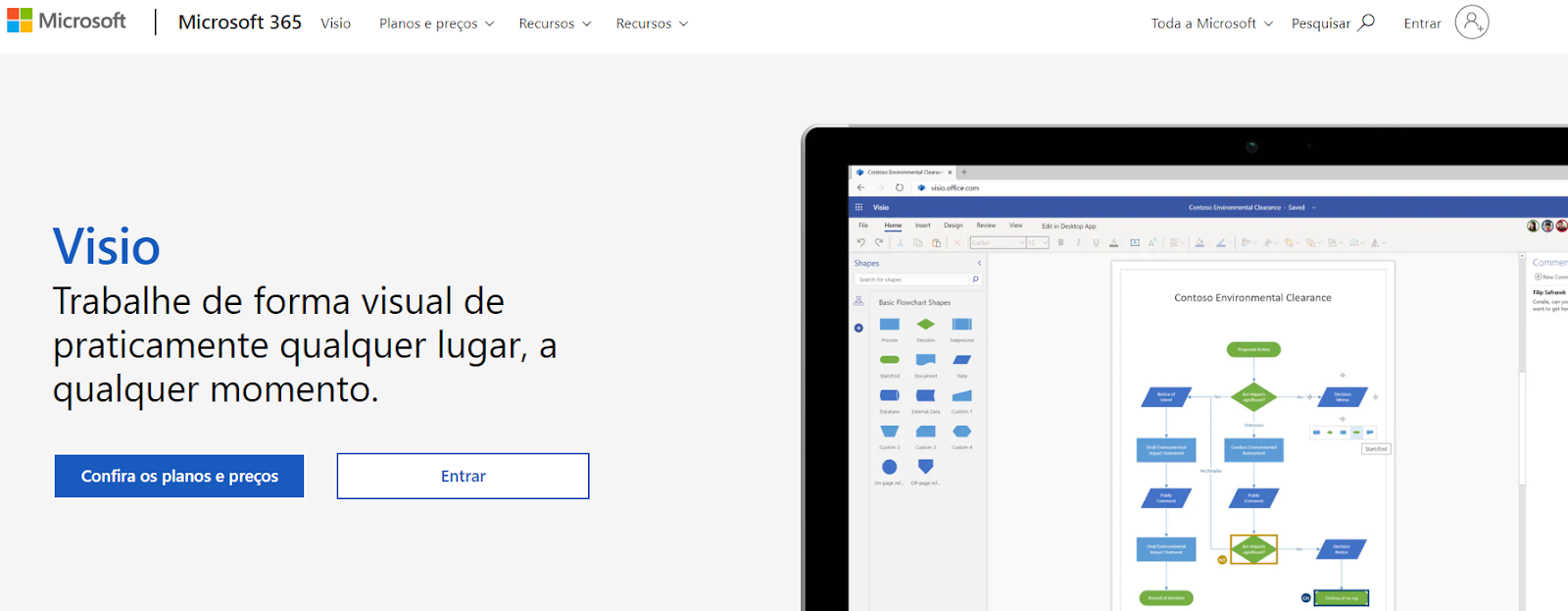1568x611 pixels.
Task: Click the text box icon in Visio ribbon
Action: click(1135, 242)
